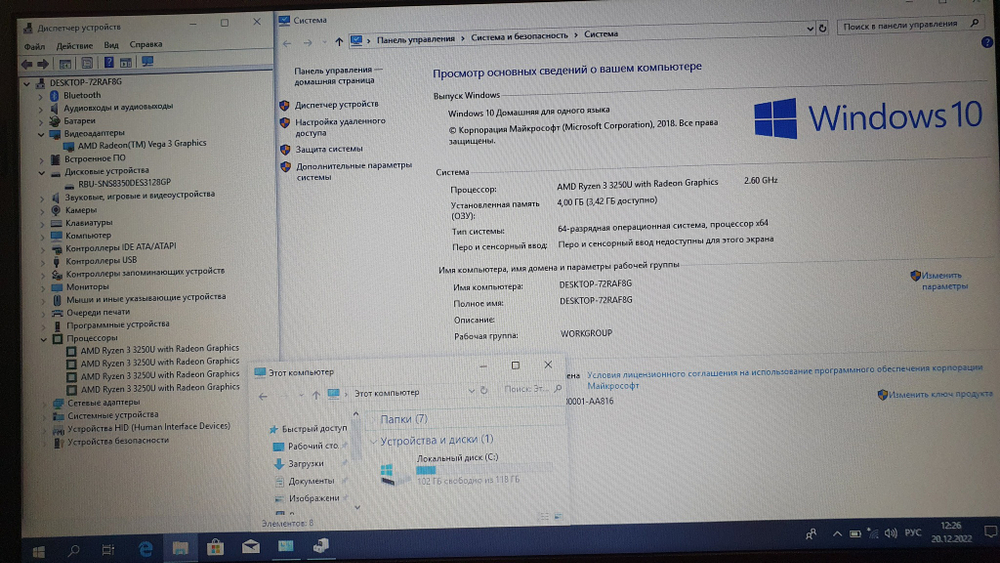The height and width of the screenshot is (563, 1000).
Task: Select the Bluetooth device category icon
Action: [x=54, y=95]
